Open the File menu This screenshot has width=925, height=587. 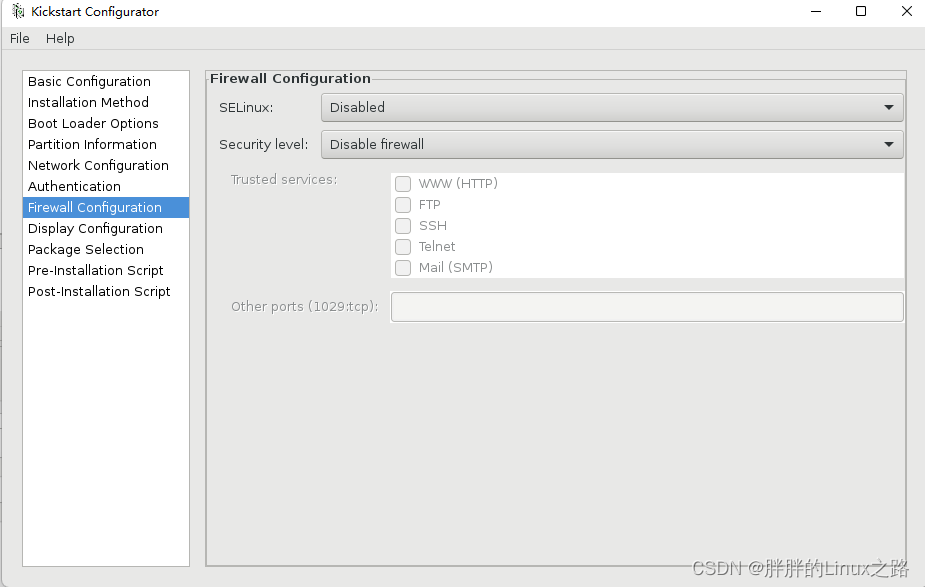coord(20,38)
